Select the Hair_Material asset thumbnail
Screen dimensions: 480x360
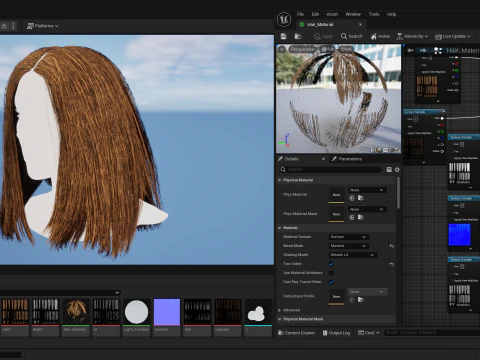tap(76, 312)
